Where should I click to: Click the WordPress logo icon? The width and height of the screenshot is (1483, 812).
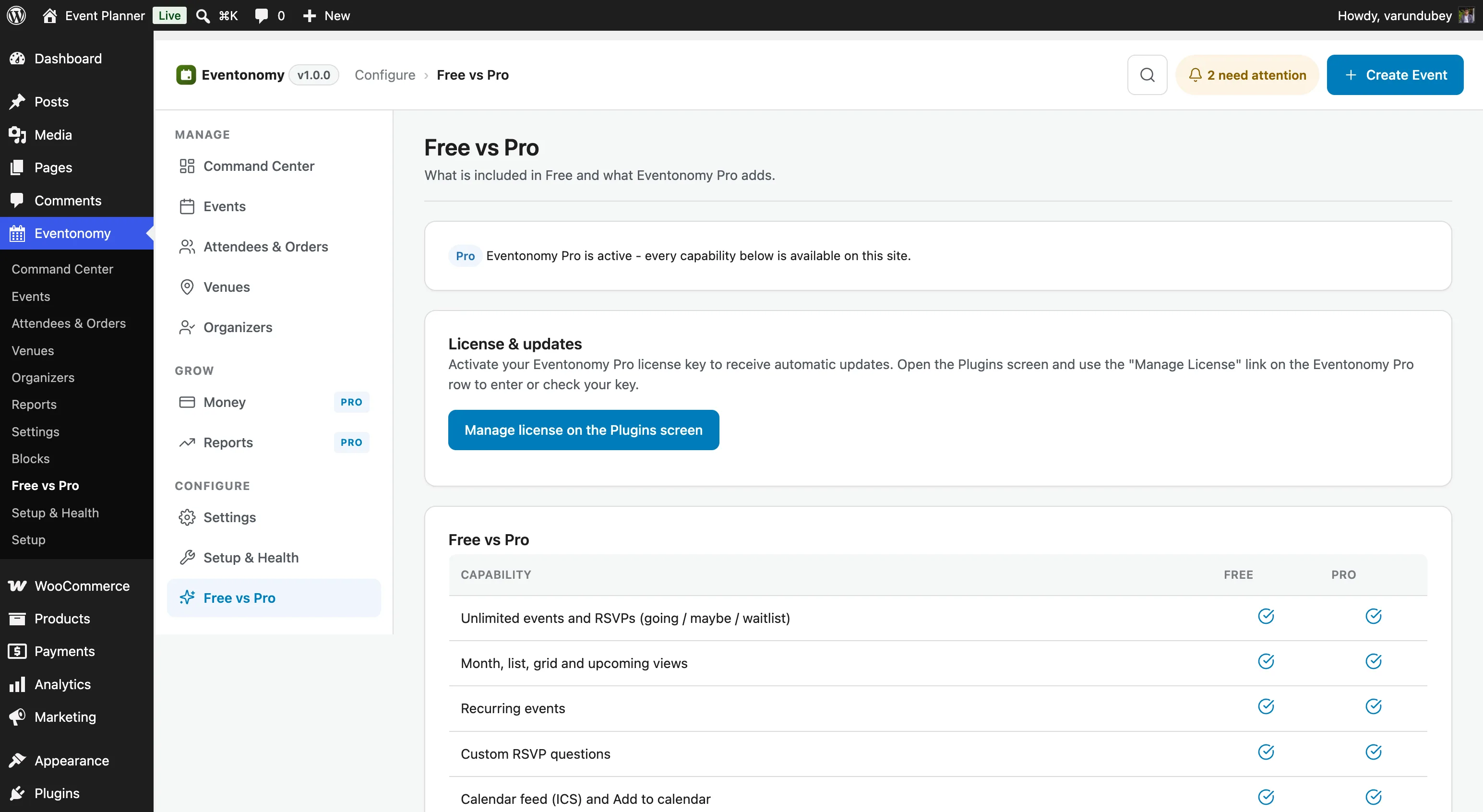16,15
